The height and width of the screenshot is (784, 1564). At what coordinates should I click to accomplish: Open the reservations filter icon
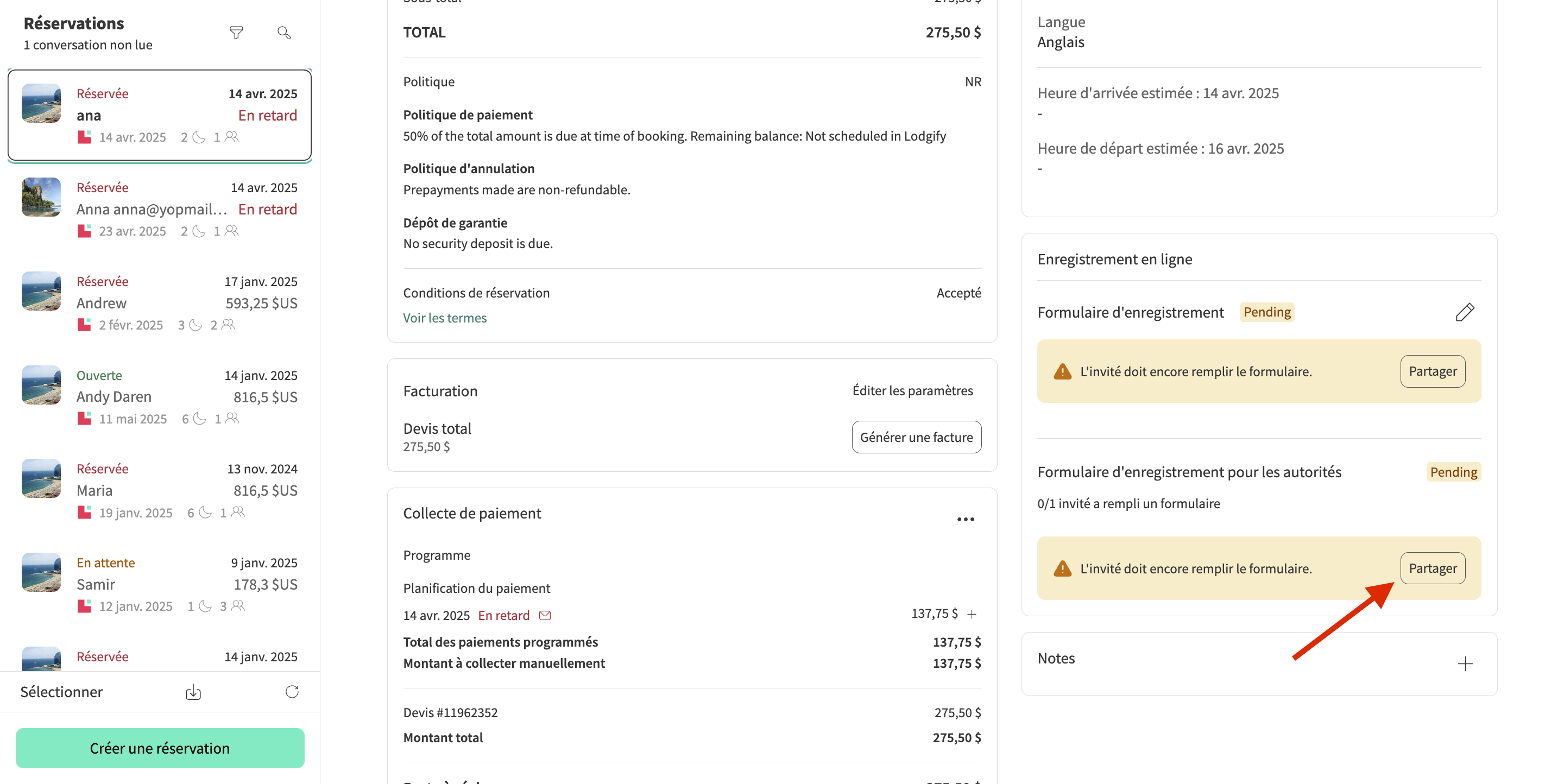(236, 33)
